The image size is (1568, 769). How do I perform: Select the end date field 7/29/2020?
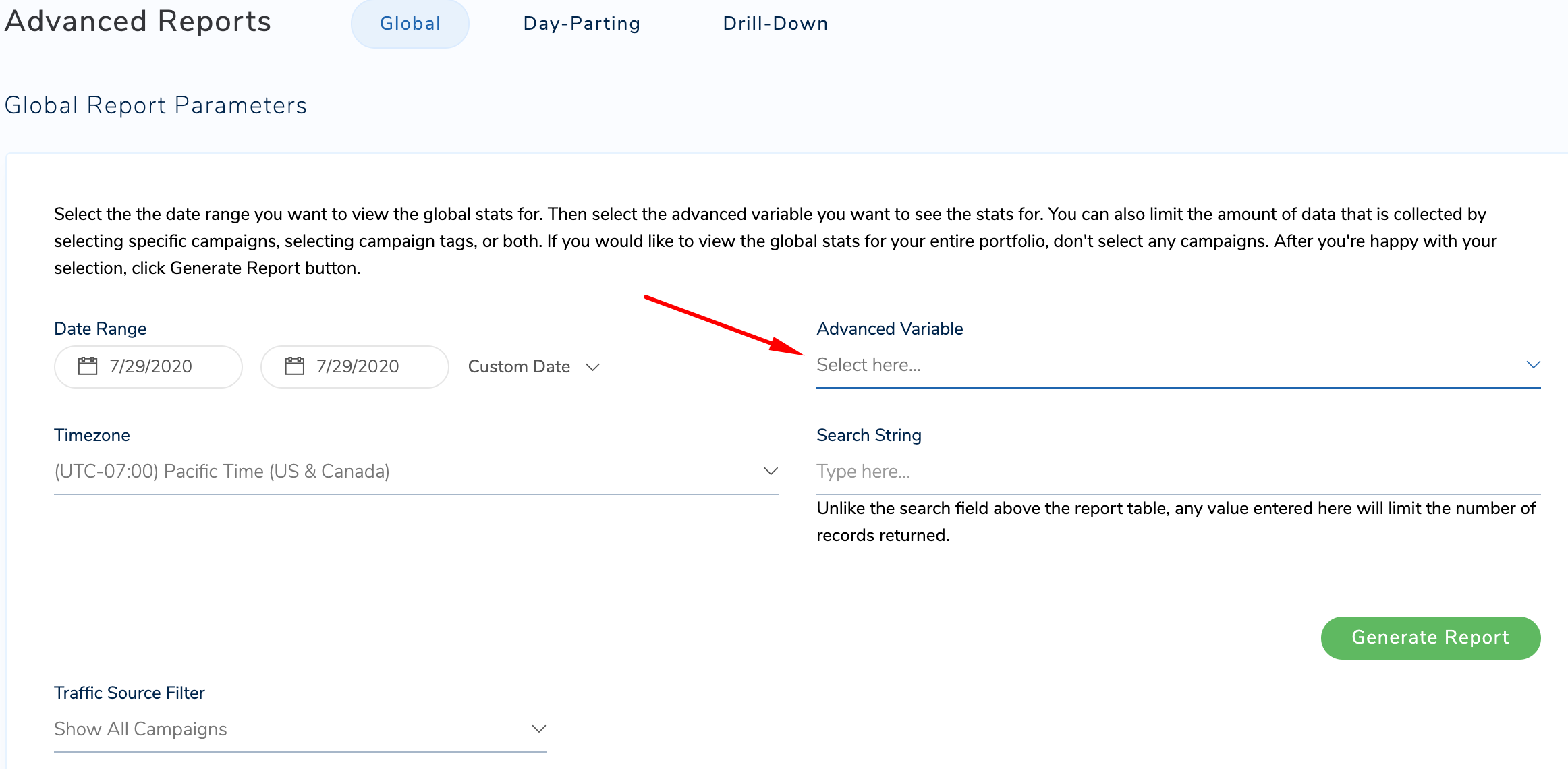click(x=355, y=367)
